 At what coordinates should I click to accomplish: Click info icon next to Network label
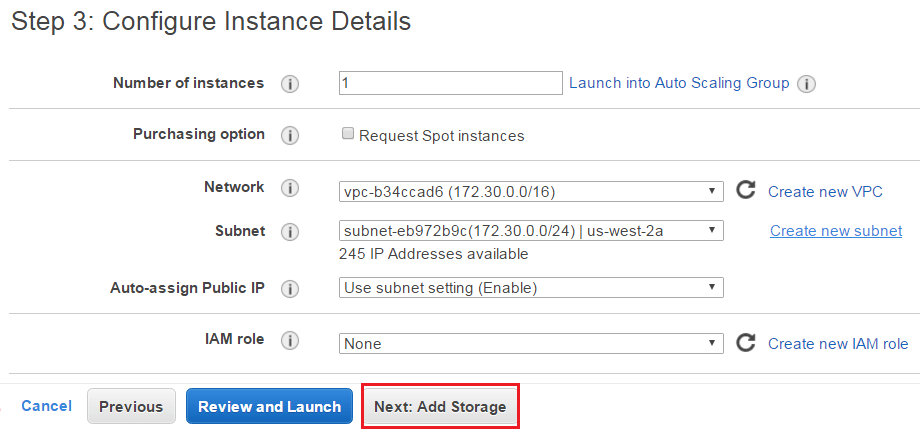pyautogui.click(x=290, y=189)
